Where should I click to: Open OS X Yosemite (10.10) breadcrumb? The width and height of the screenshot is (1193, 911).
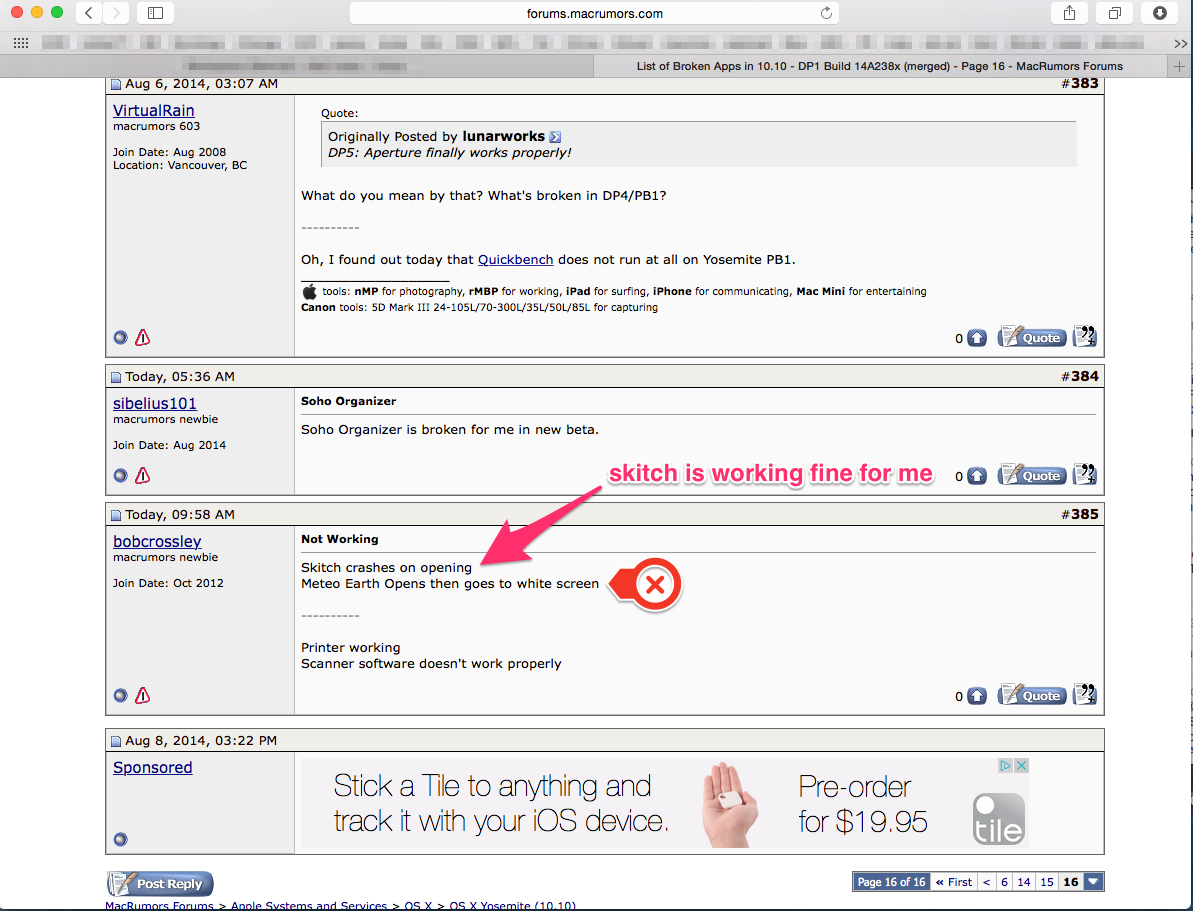tap(513, 906)
